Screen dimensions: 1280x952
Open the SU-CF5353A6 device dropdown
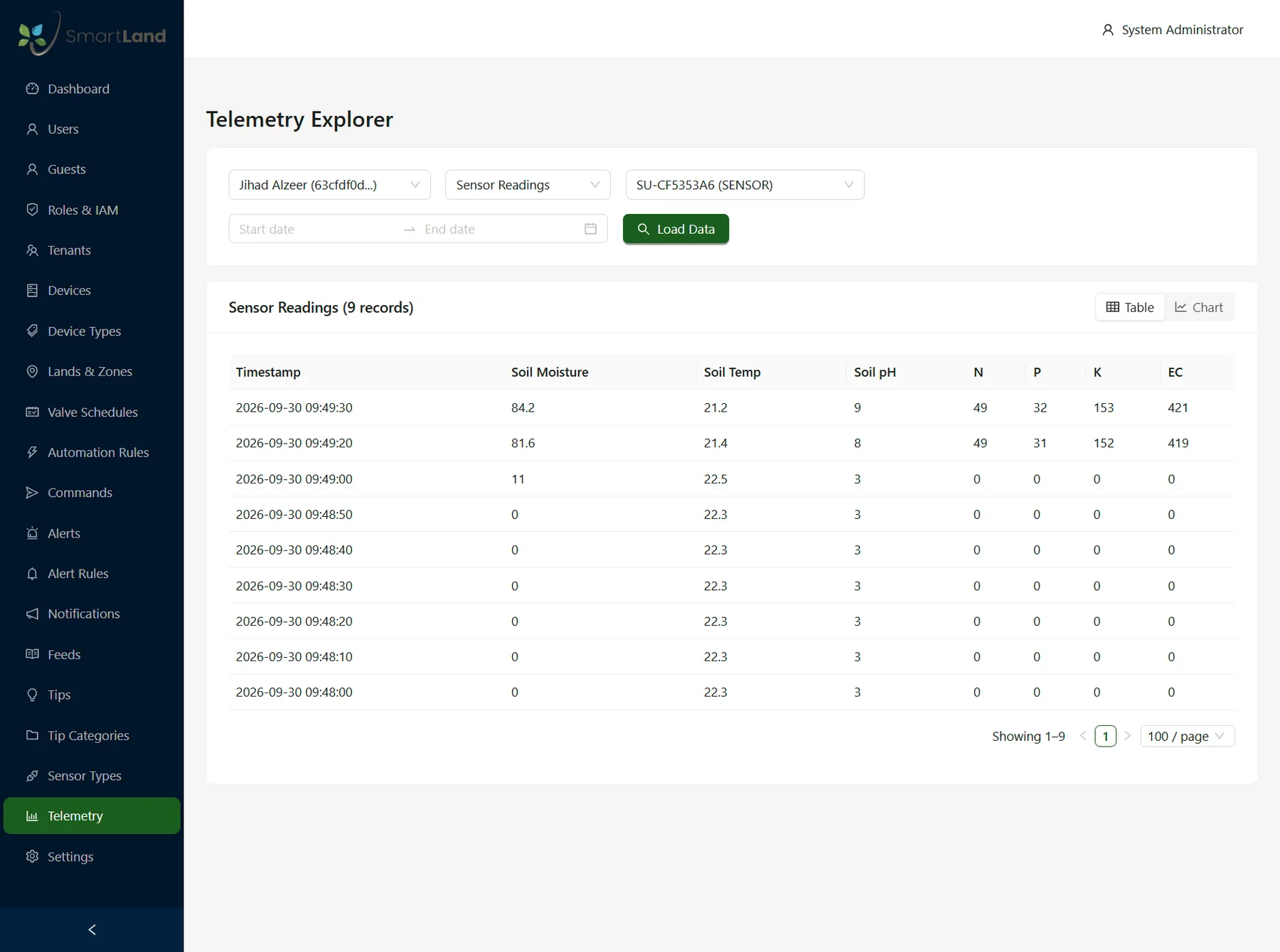[x=745, y=185]
